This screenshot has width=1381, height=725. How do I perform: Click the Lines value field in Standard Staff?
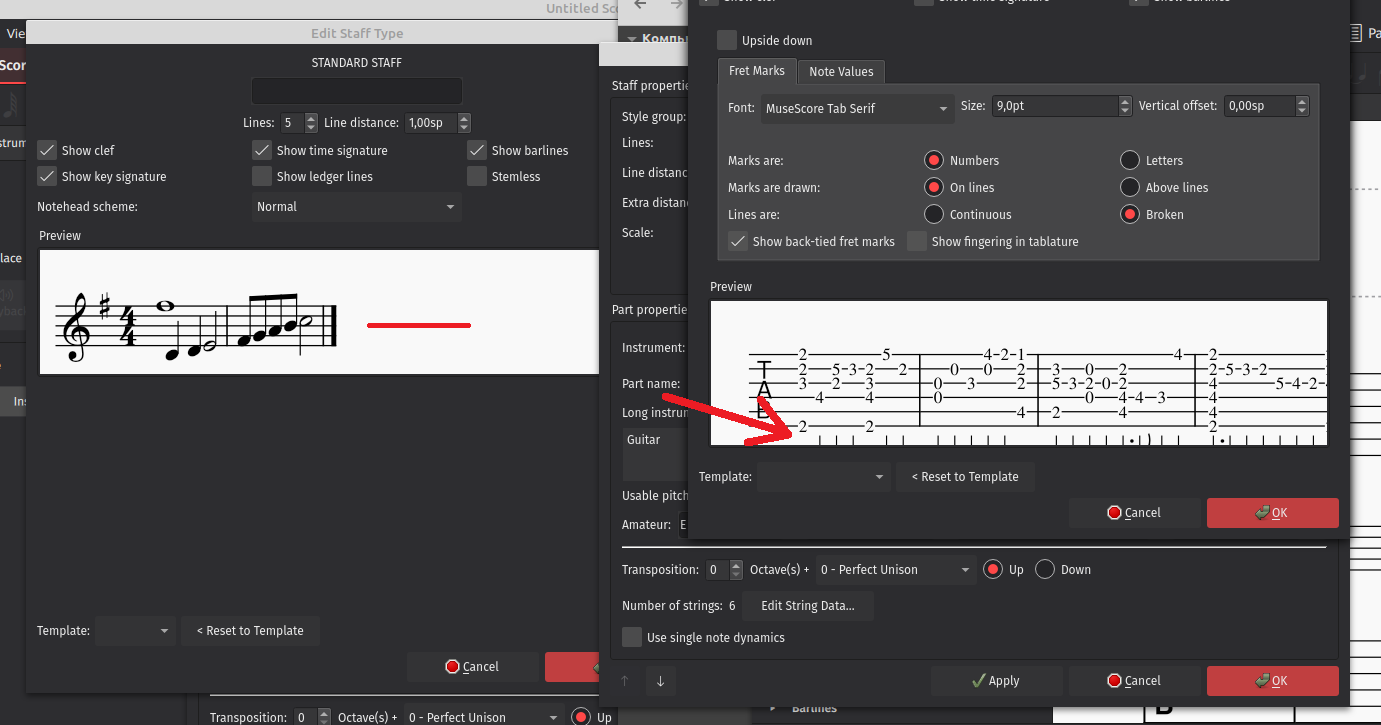tap(292, 123)
